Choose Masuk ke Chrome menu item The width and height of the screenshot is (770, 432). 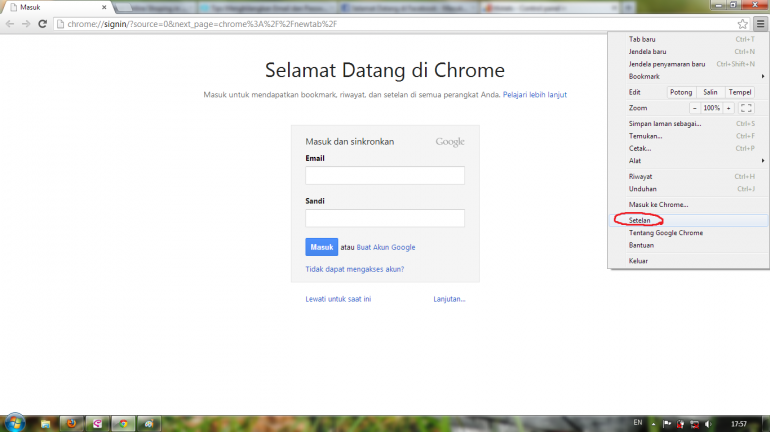click(x=688, y=205)
